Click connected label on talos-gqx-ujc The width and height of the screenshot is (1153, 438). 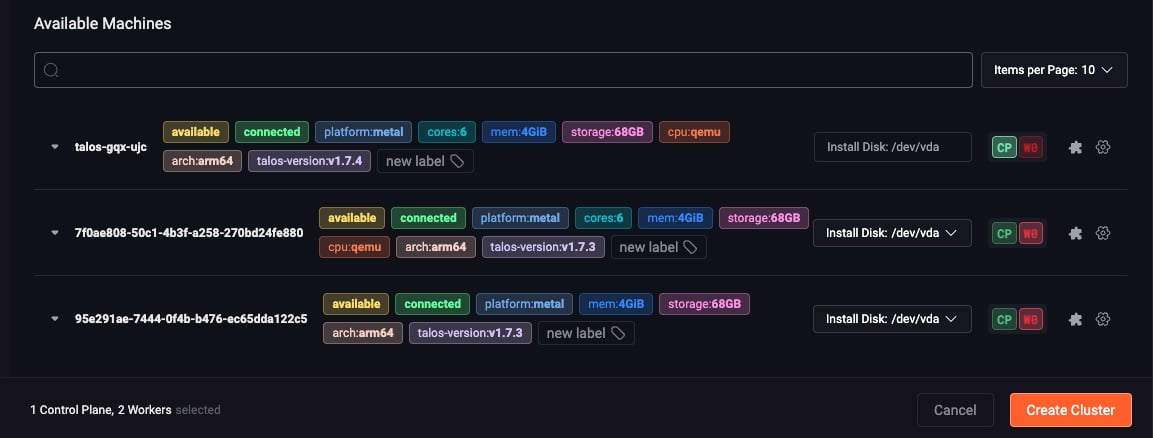point(272,132)
